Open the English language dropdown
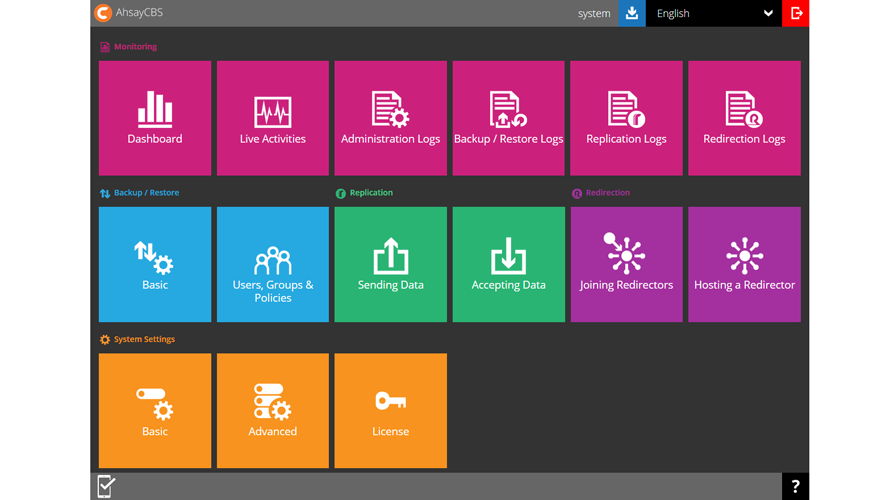 tap(714, 13)
